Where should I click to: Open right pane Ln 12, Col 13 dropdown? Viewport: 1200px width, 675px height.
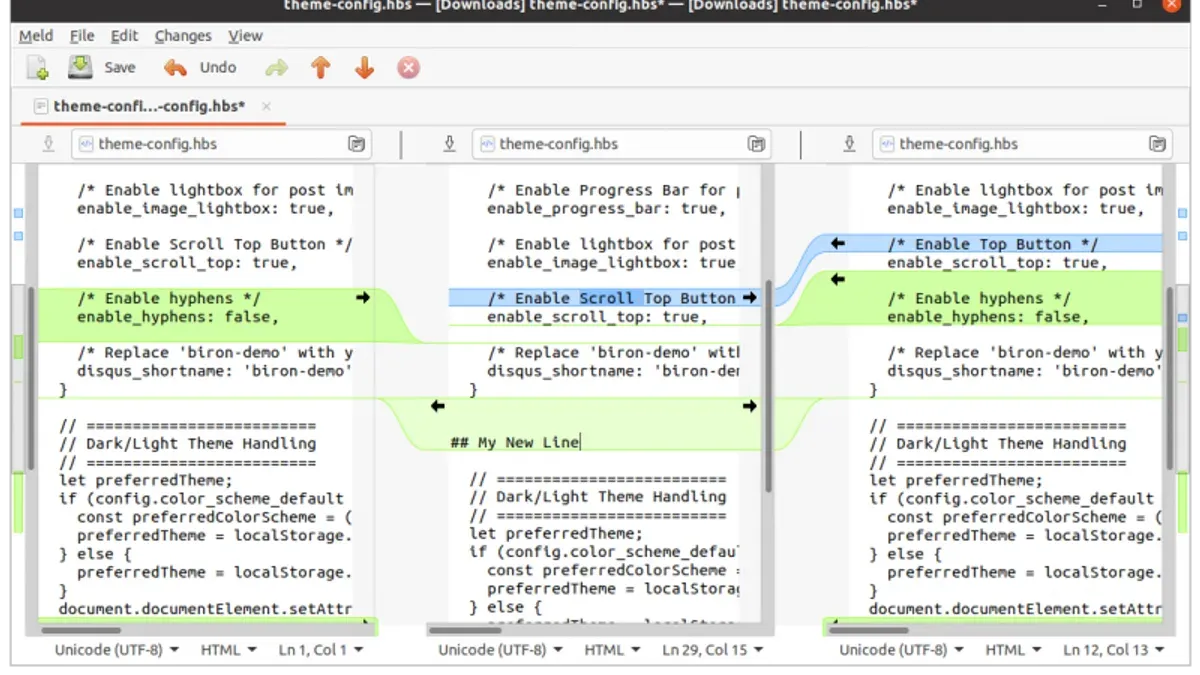1114,650
